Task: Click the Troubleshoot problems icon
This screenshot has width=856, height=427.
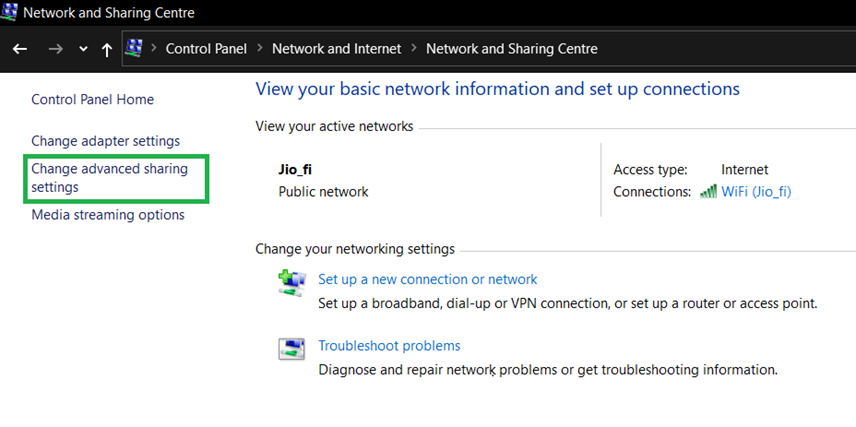Action: [292, 349]
